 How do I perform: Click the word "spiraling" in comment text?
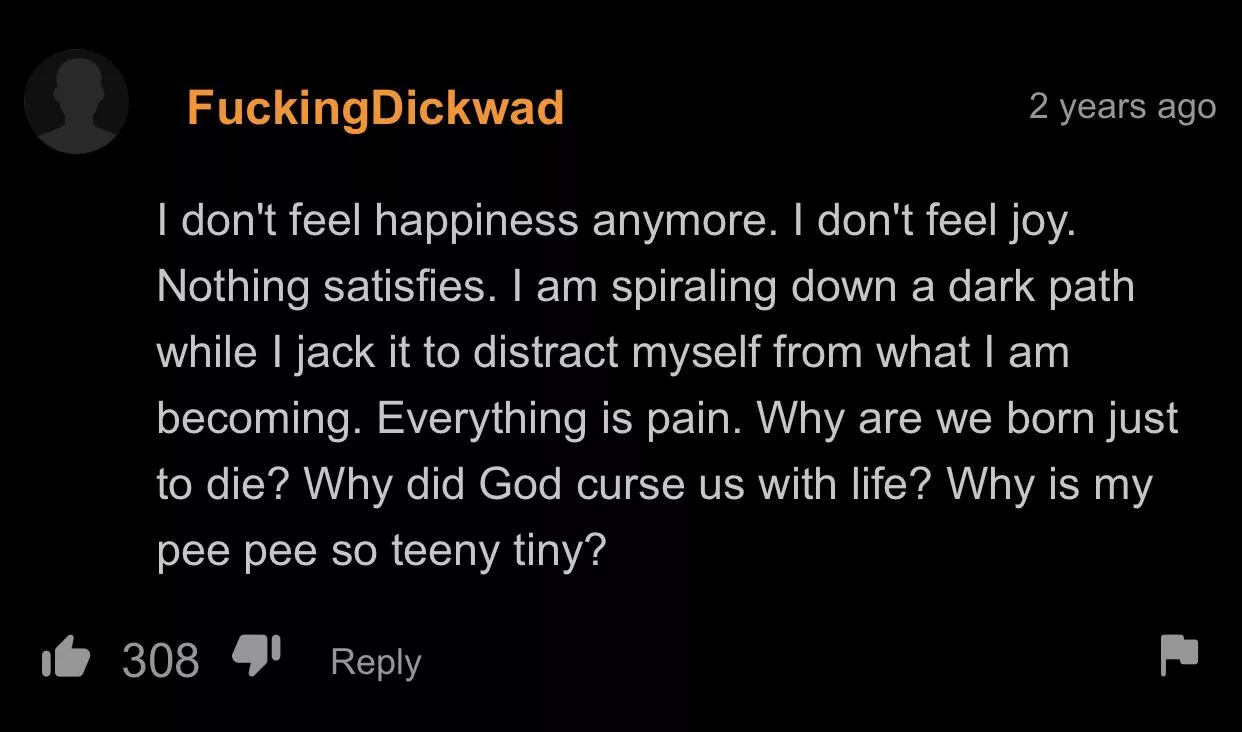[693, 287]
